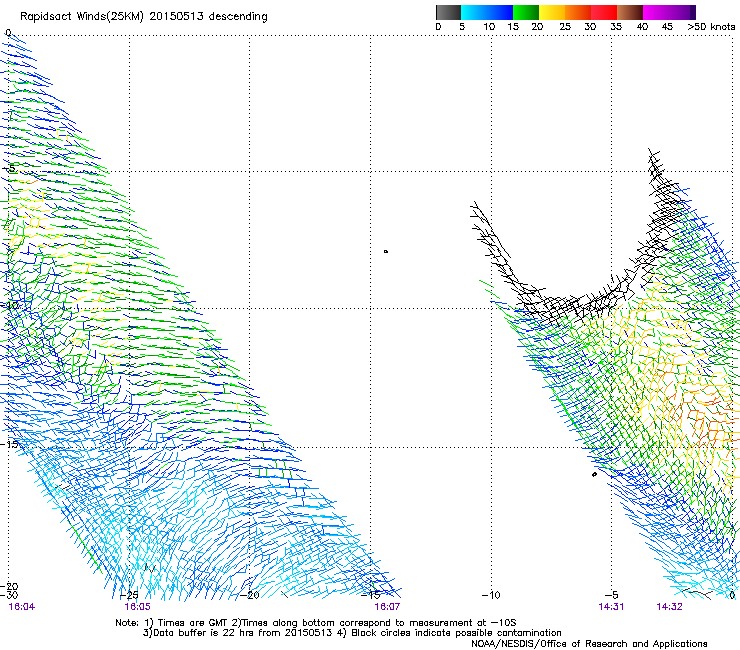Click the green 15-20 knots legend color
This screenshot has height=650, width=740.
click(526, 12)
